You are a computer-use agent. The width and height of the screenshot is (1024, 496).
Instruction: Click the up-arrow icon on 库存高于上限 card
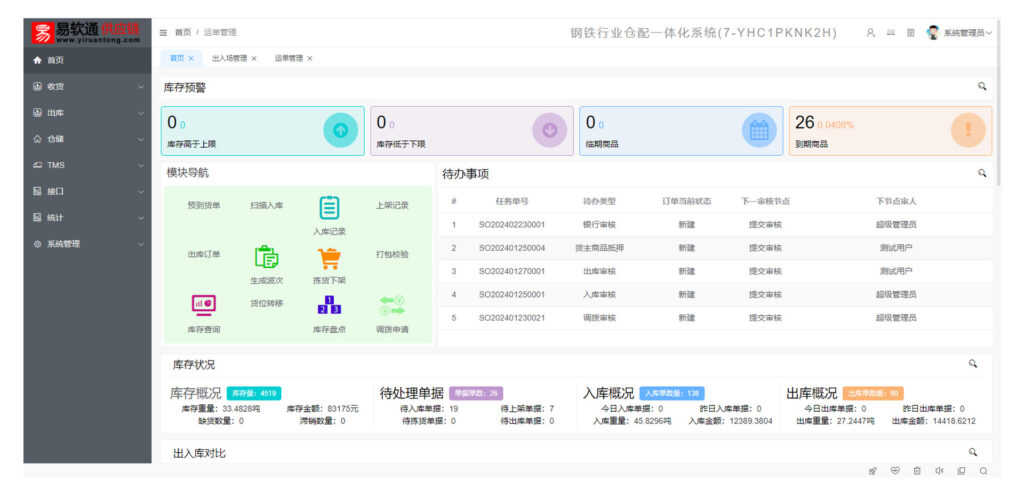click(x=341, y=131)
